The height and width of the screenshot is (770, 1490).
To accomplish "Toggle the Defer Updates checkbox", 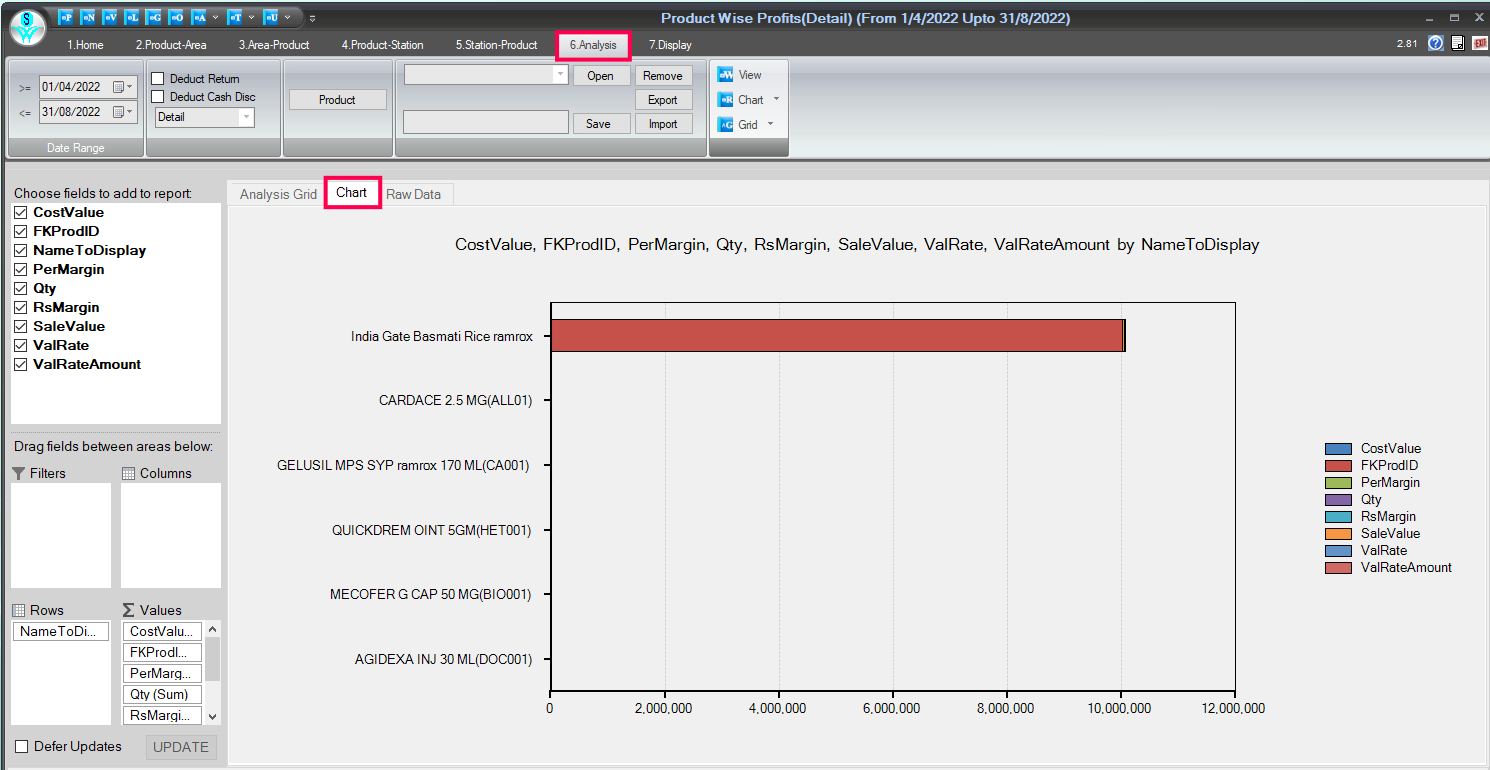I will [22, 747].
